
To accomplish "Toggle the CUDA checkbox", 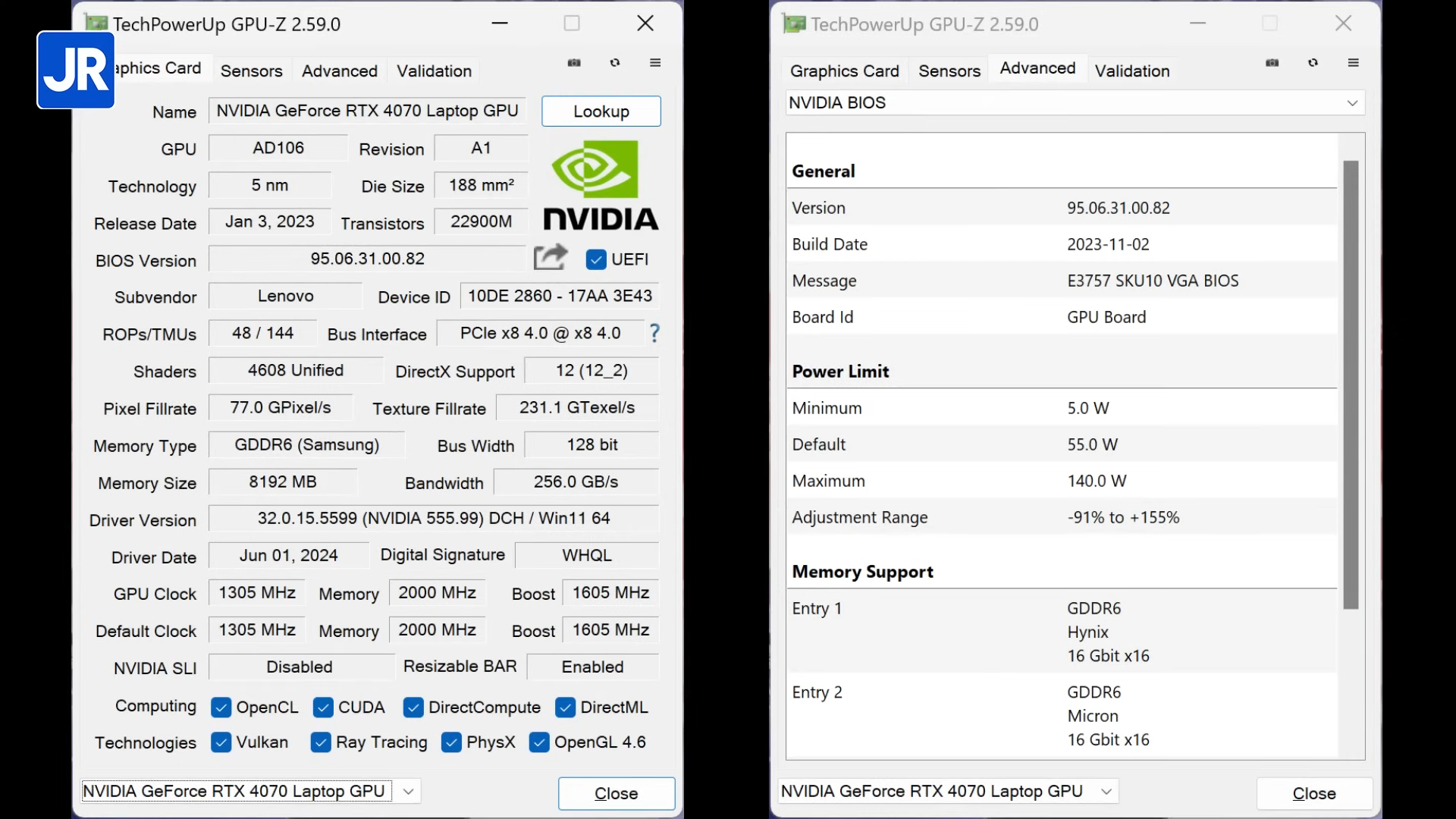I will pyautogui.click(x=323, y=708).
